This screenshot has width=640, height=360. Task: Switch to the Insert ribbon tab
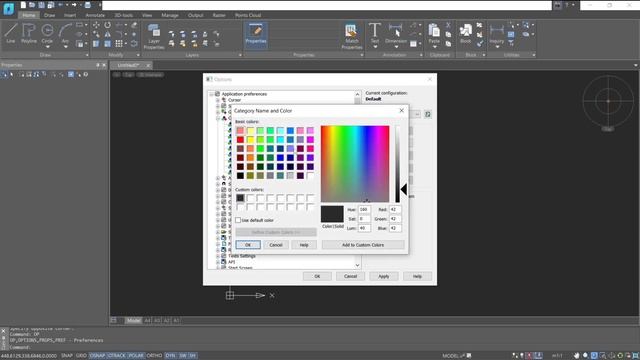click(70, 15)
